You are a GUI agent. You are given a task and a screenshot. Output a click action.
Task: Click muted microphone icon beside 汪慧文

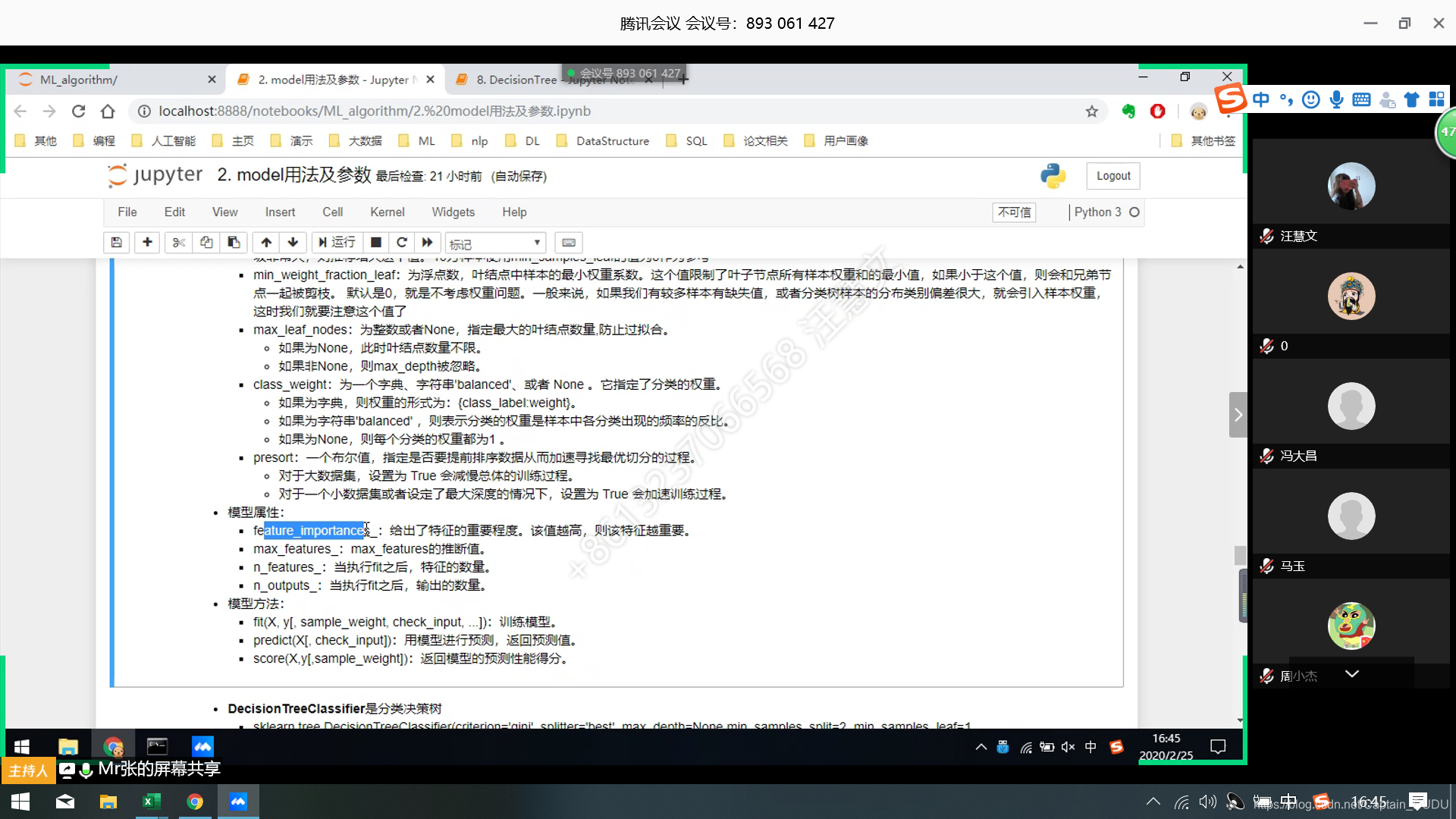[1266, 236]
